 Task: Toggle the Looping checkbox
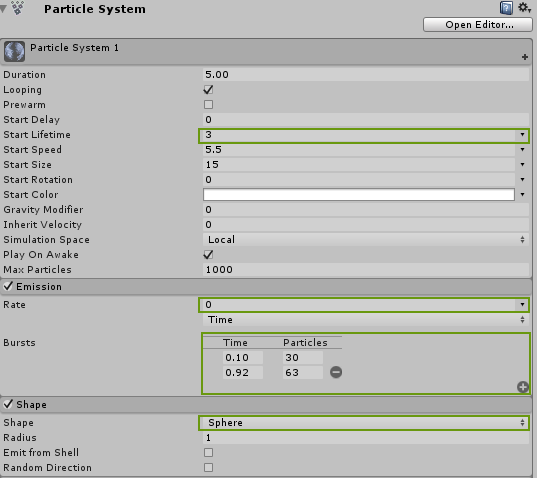pyautogui.click(x=208, y=90)
